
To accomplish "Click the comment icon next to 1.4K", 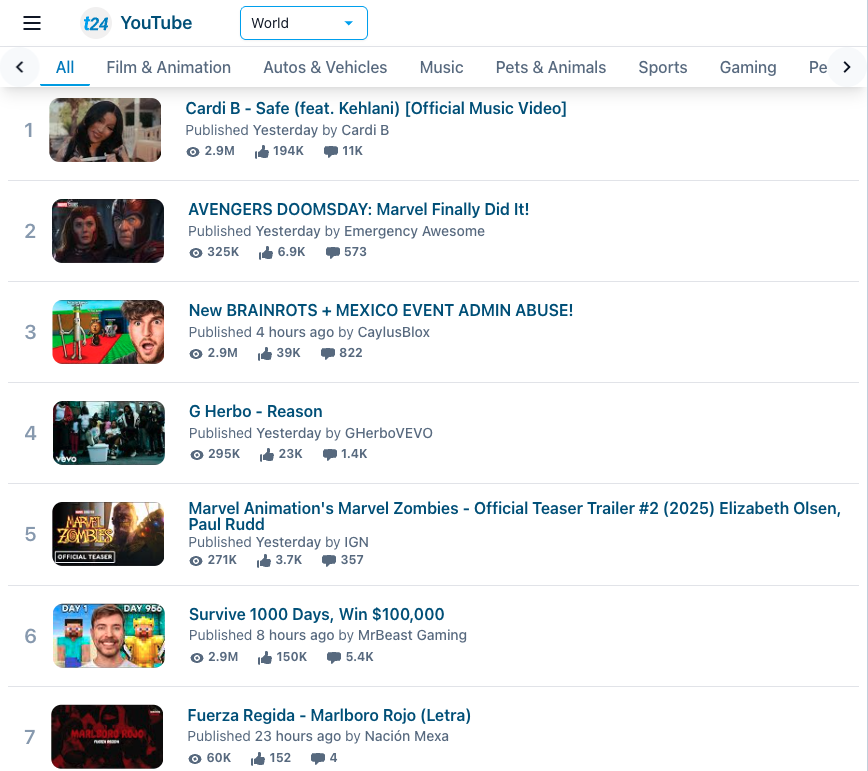I will pos(330,455).
